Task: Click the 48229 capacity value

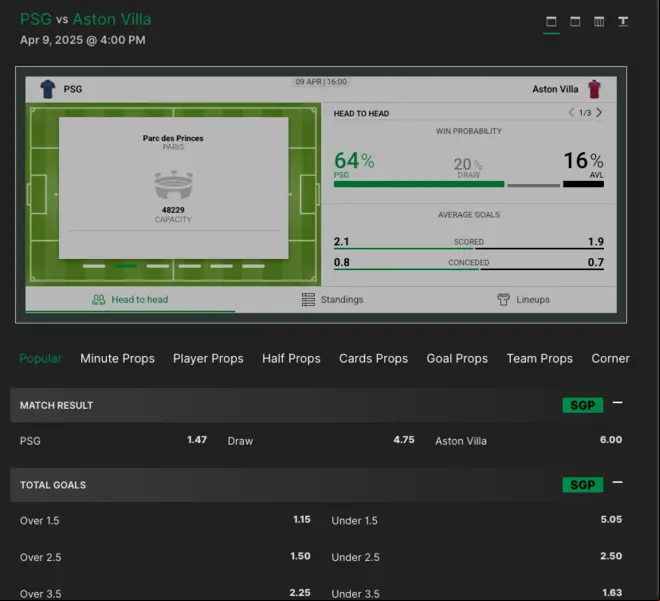Action: 173,210
